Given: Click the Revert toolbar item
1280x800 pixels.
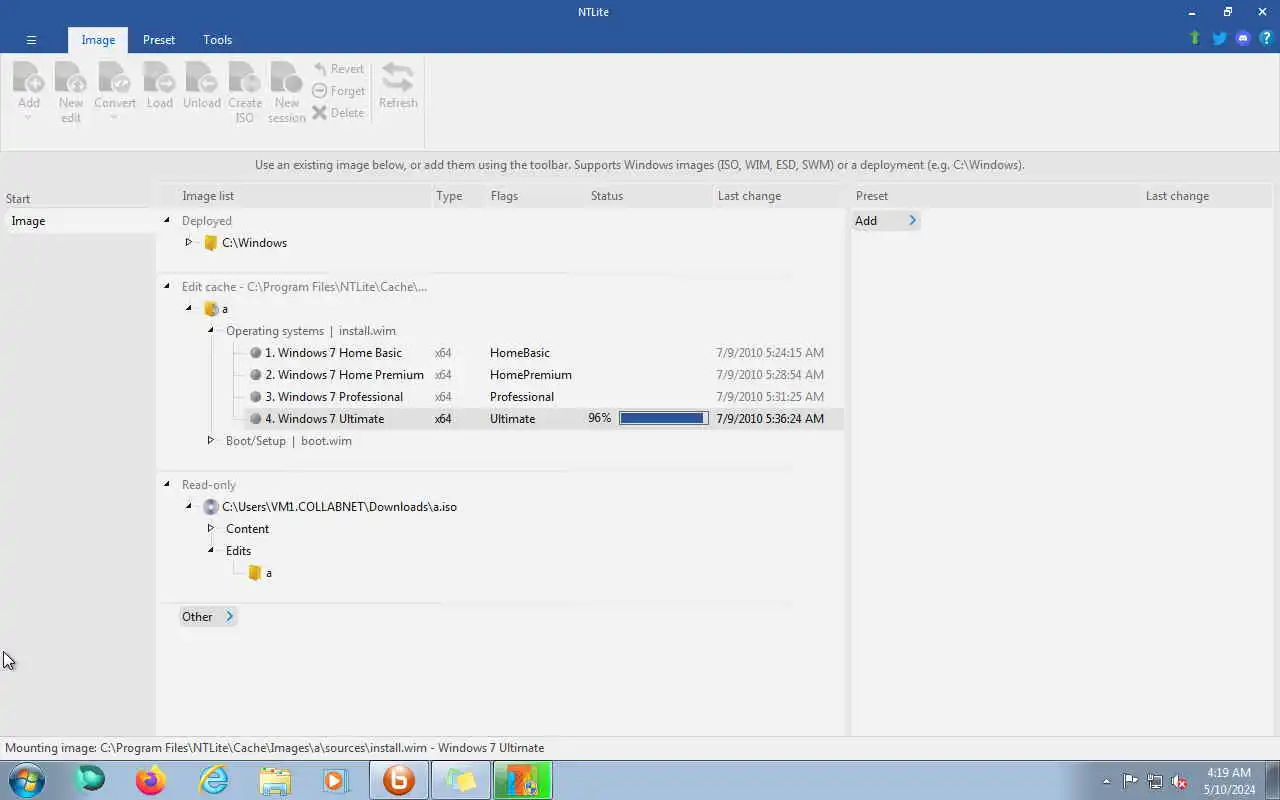Looking at the screenshot, I should coord(338,69).
